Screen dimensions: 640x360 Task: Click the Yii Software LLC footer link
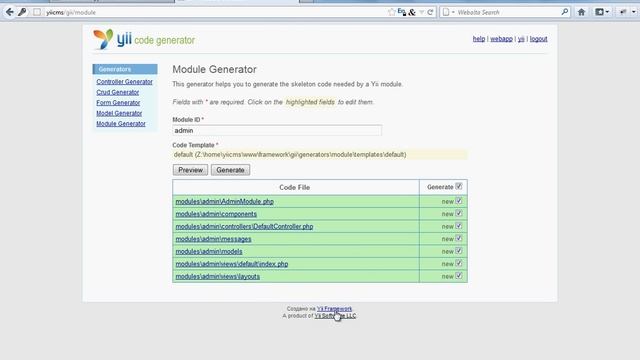(335, 316)
